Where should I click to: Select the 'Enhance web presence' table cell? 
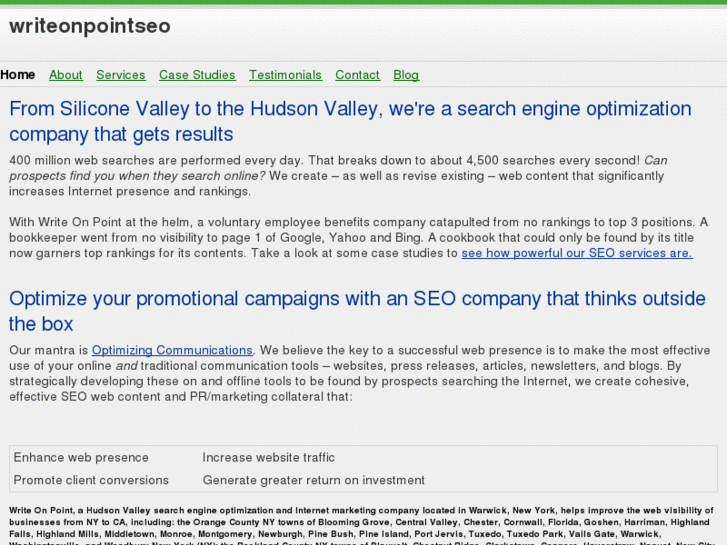pyautogui.click(x=81, y=458)
